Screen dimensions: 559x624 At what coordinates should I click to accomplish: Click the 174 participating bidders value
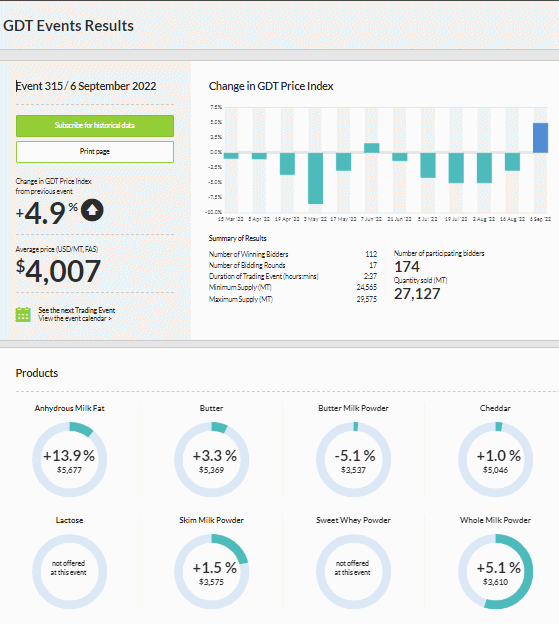pos(407,267)
